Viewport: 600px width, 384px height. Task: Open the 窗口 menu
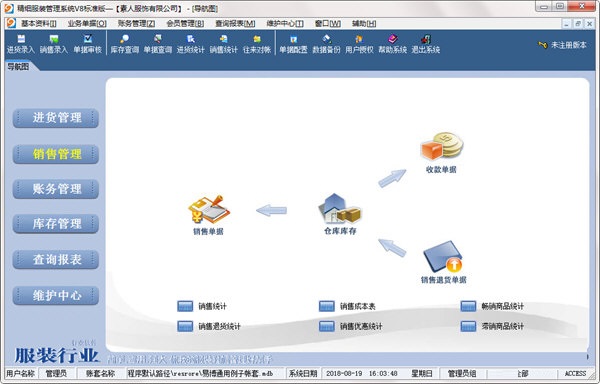[x=328, y=24]
